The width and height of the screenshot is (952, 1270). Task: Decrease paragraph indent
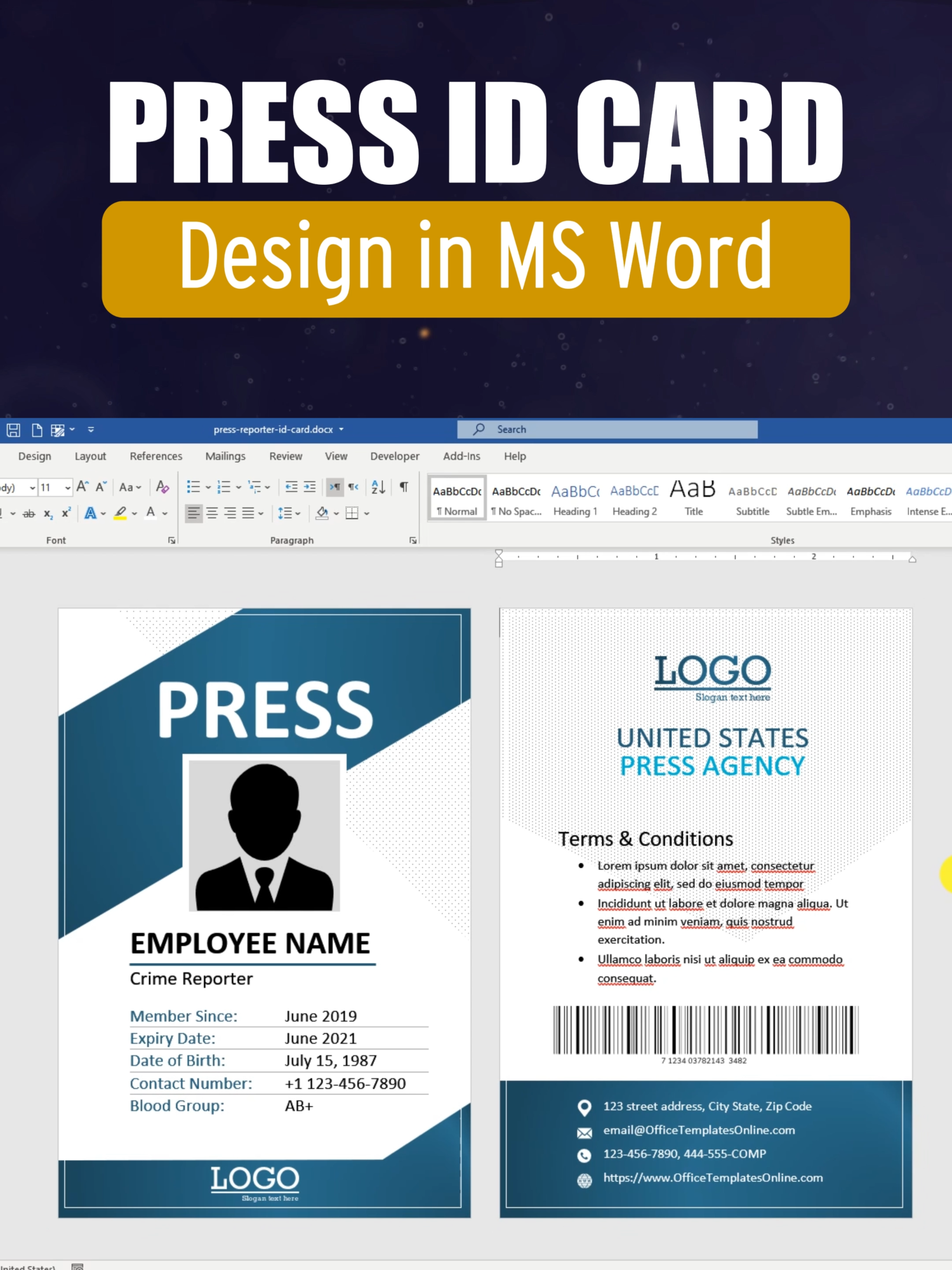coord(291,487)
